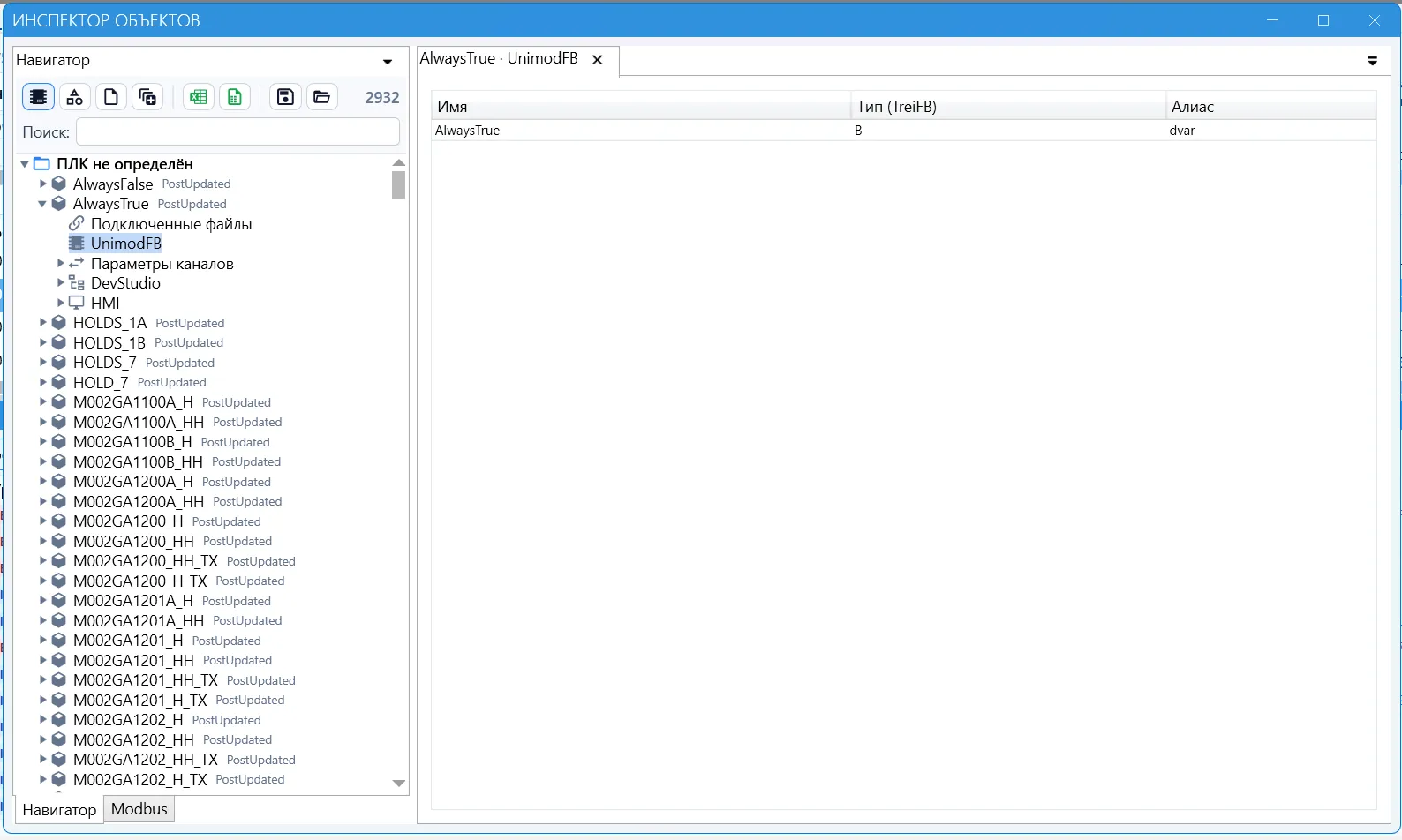Screen dimensions: 1402x840
Task: Select the UnimodFB tree item
Action: point(126,244)
